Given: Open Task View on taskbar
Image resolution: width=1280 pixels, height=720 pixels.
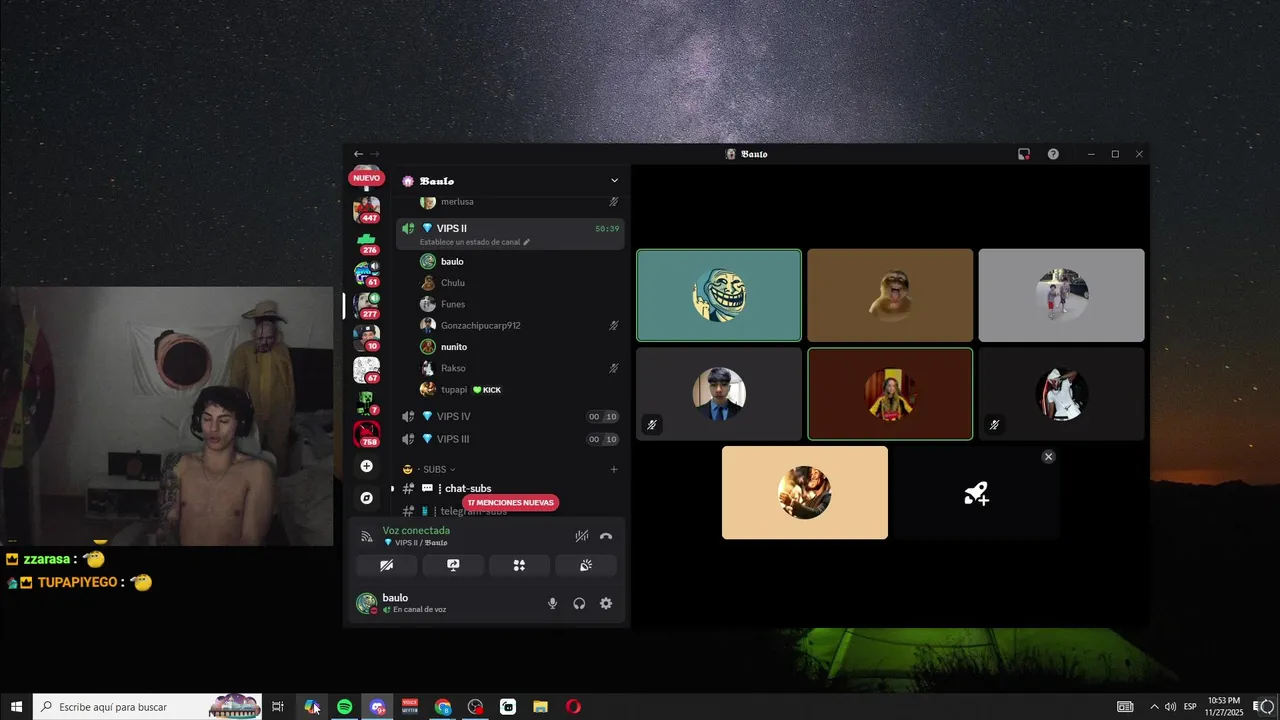Looking at the screenshot, I should point(278,707).
